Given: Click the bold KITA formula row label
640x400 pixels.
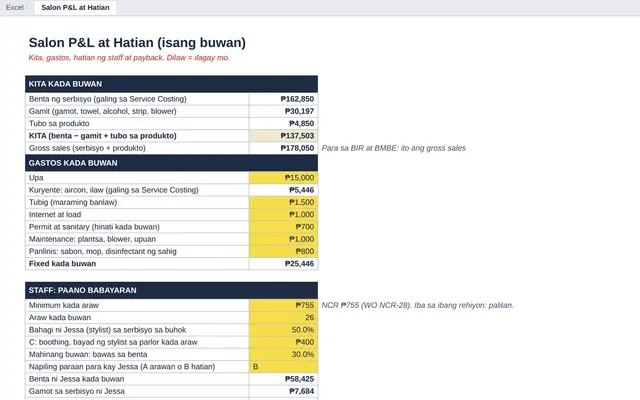Looking at the screenshot, I should click(137, 136).
